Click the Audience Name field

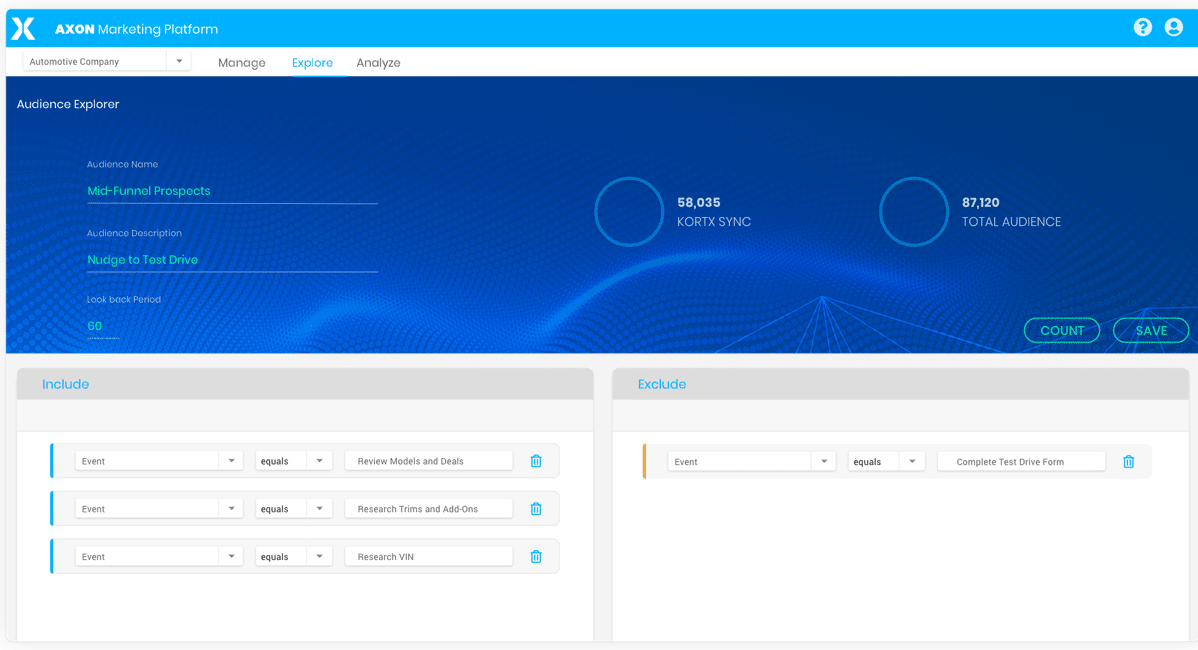(x=232, y=191)
